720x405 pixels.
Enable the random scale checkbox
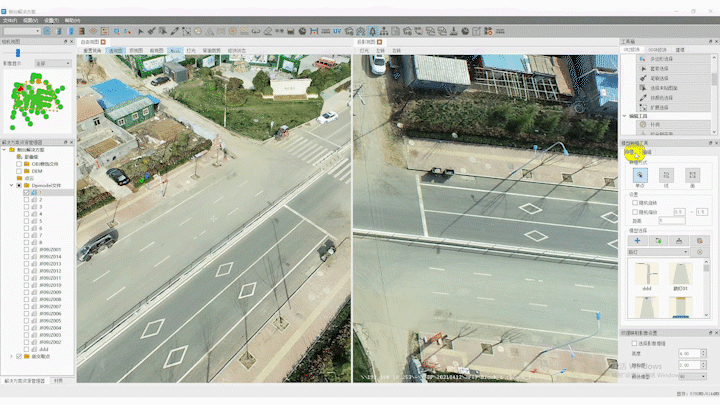[x=635, y=212]
